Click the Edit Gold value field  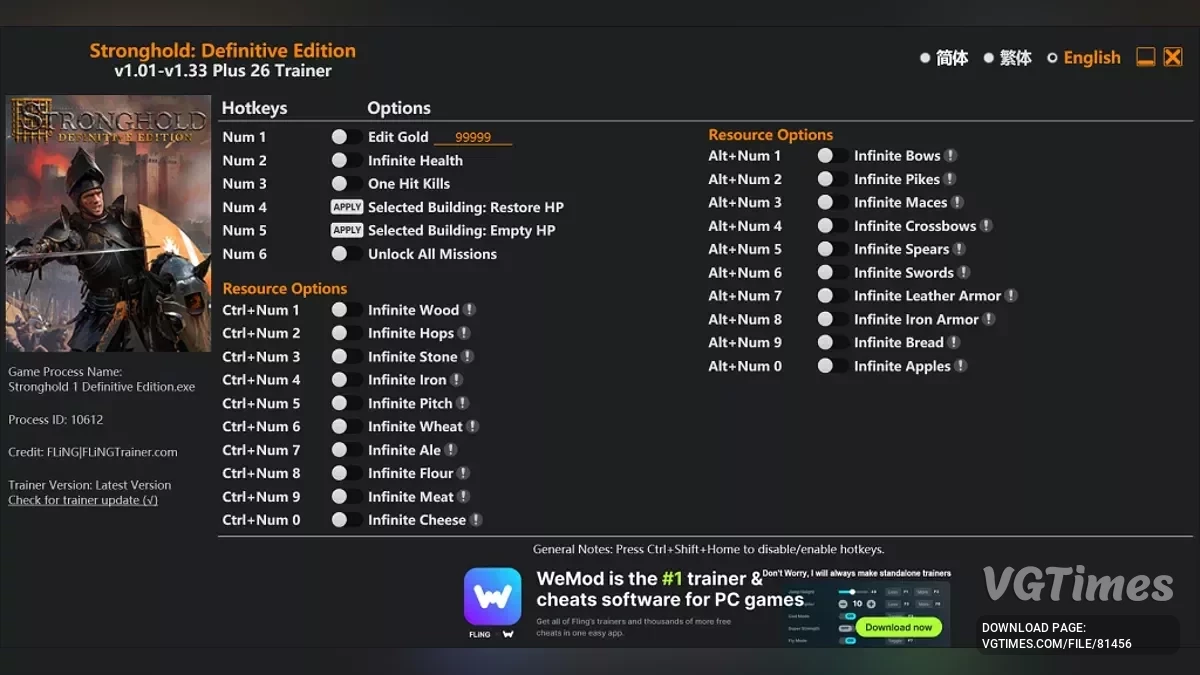tap(473, 138)
